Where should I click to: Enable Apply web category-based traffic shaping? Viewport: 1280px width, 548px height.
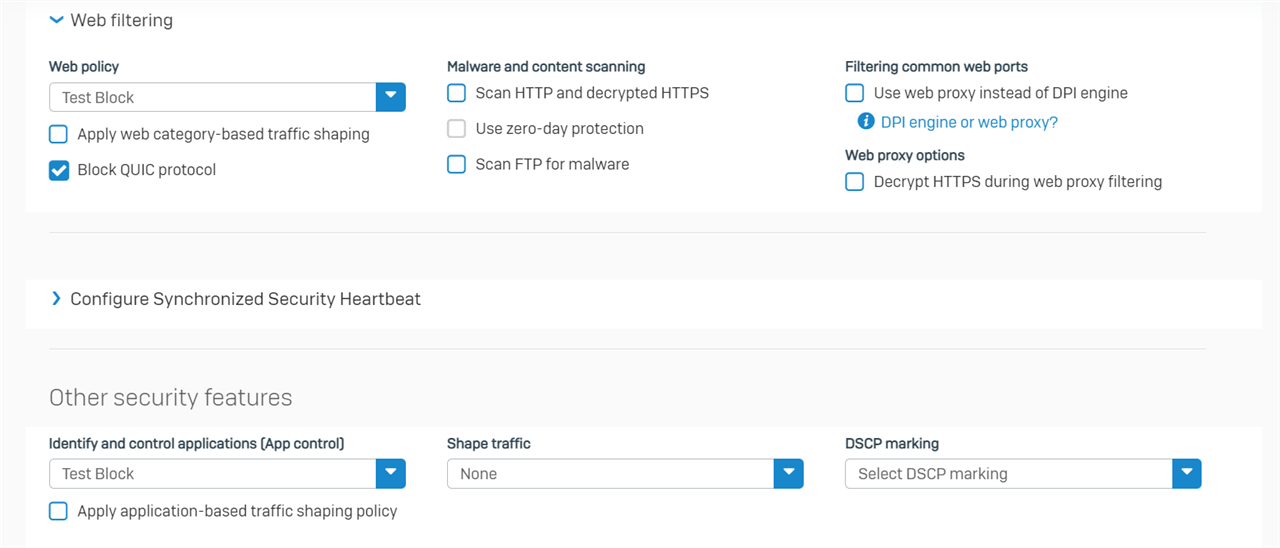click(59, 134)
